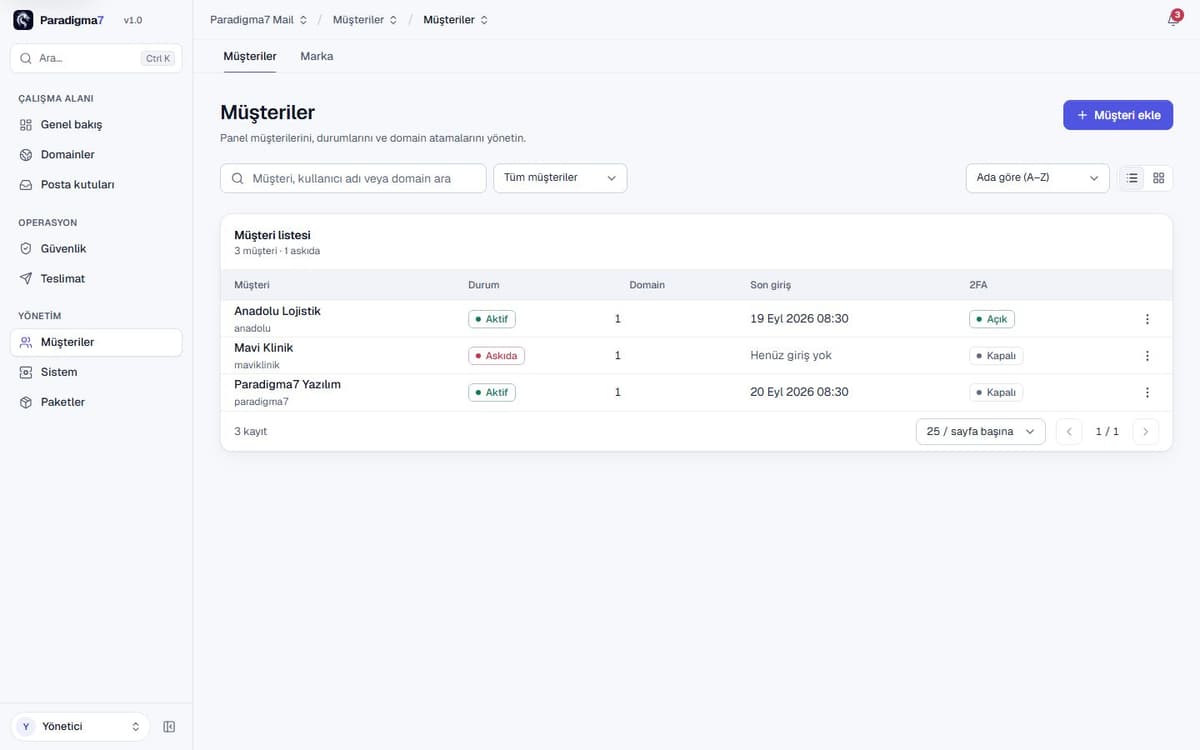Screen dimensions: 1200x750
Task: Open the sidebar Ara search box
Action: point(96,59)
